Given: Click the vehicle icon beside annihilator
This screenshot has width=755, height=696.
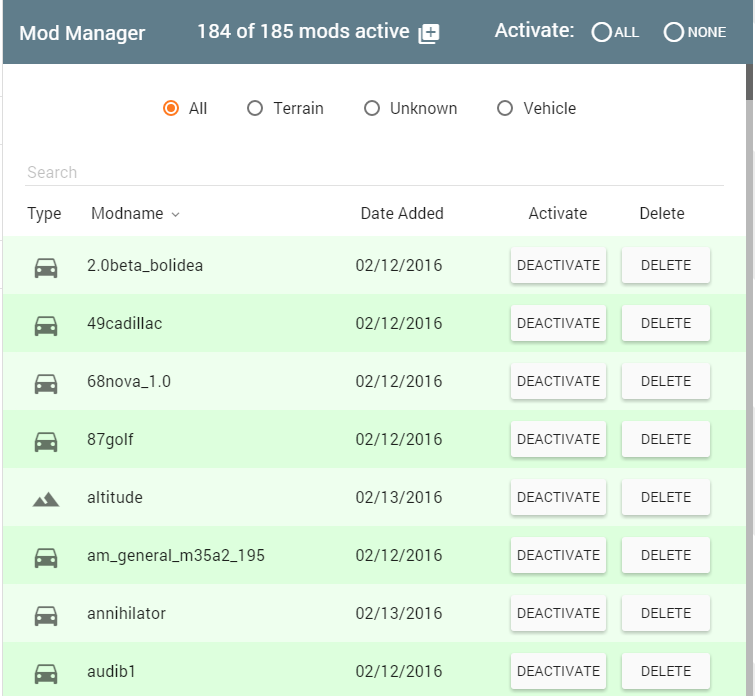Looking at the screenshot, I should [46, 616].
